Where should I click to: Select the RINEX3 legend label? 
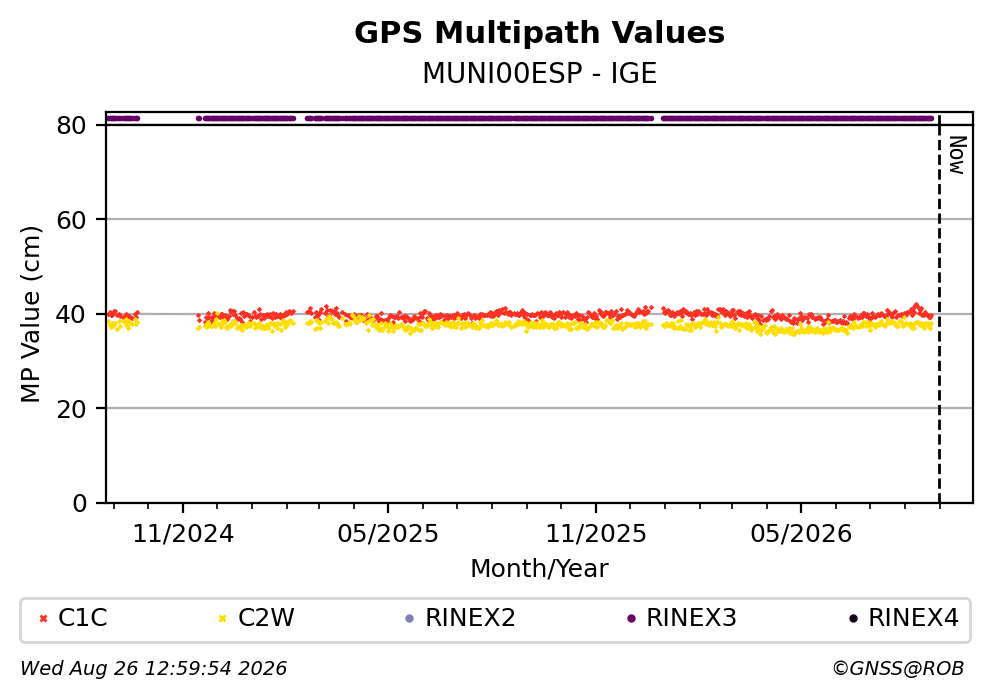(x=692, y=618)
